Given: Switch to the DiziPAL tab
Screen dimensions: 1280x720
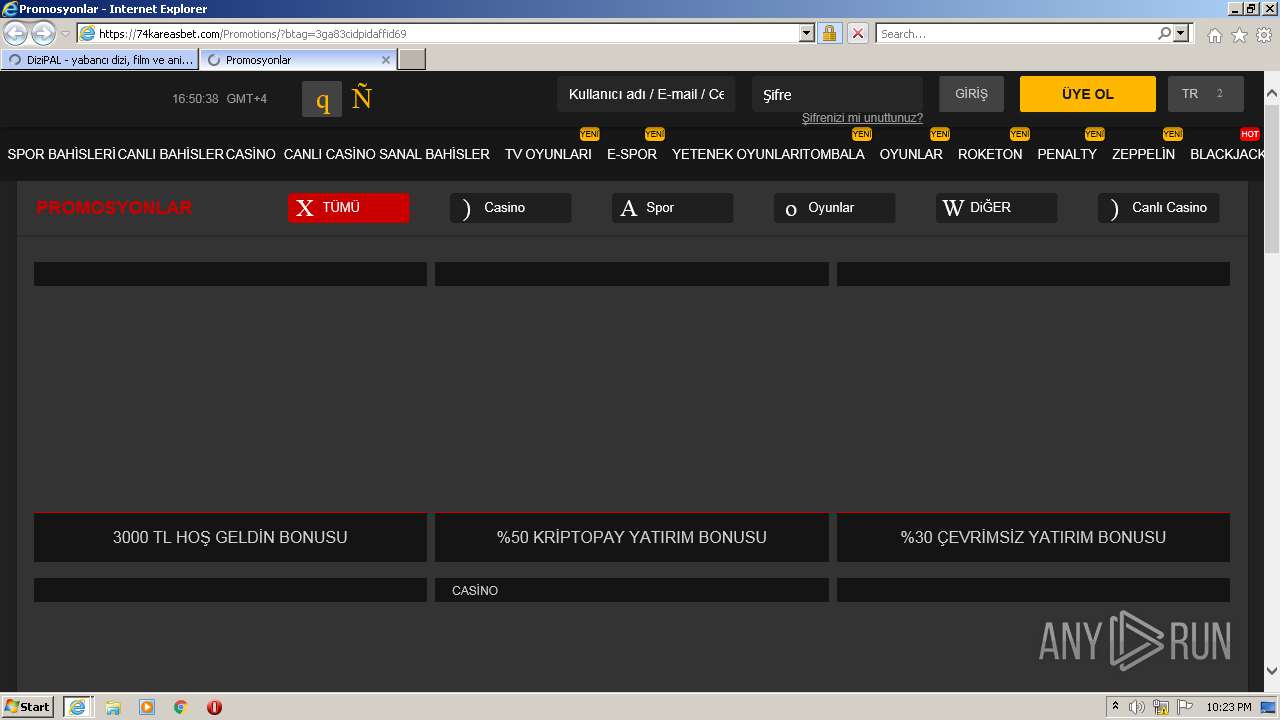Looking at the screenshot, I should click(100, 60).
